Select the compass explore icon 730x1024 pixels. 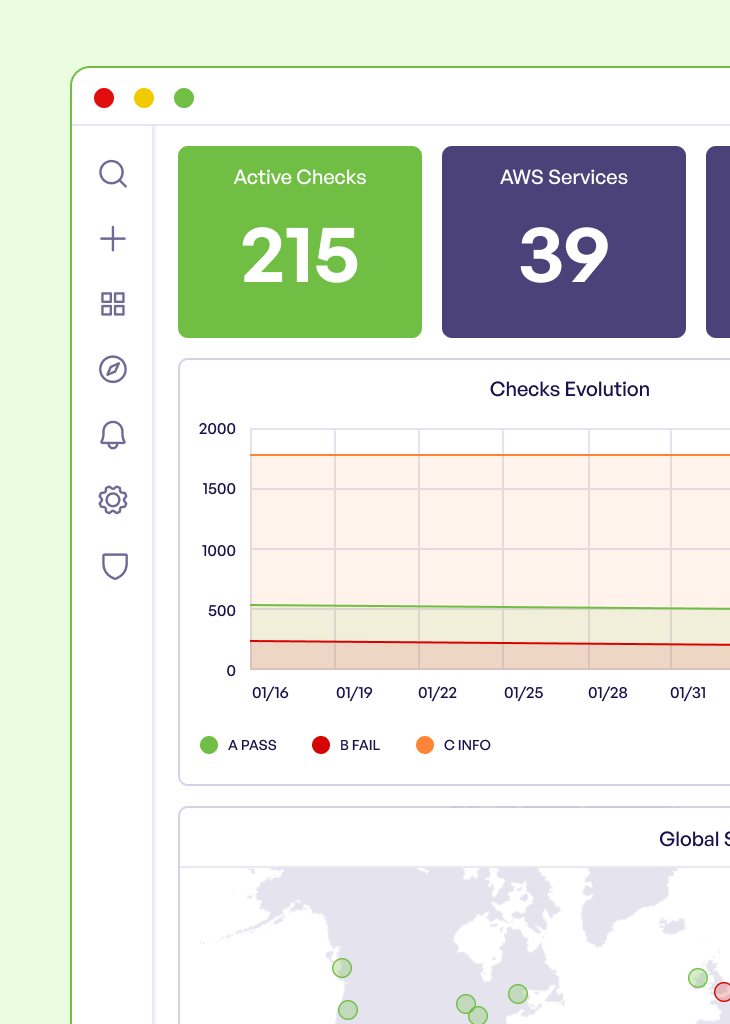pyautogui.click(x=113, y=369)
